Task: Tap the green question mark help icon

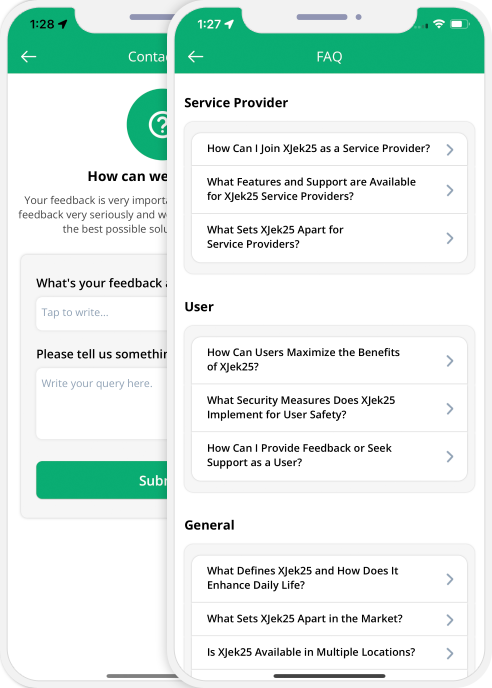Action: point(147,125)
